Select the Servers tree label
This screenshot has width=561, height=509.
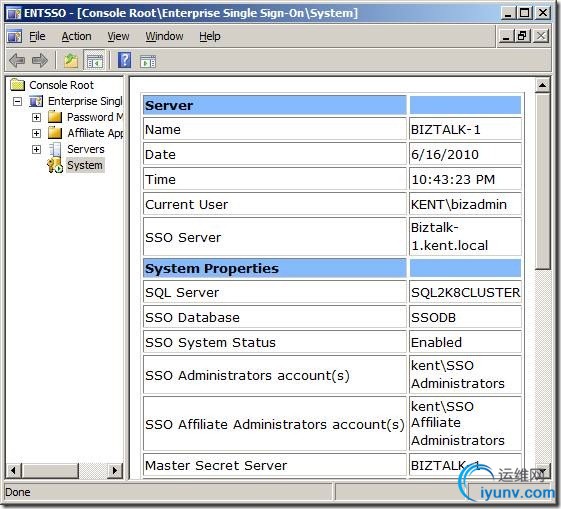click(86, 149)
